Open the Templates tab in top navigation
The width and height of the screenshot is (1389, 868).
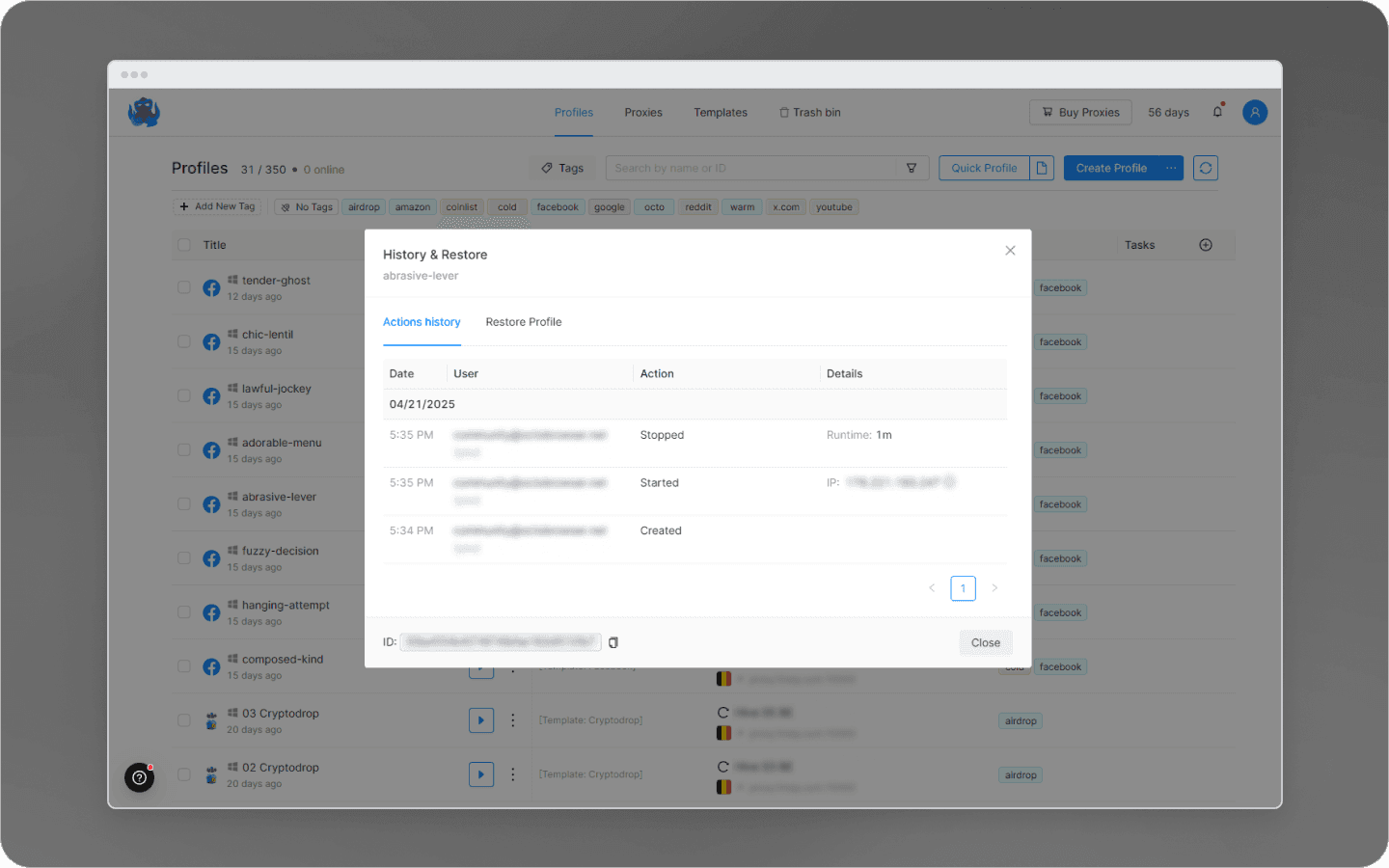tap(721, 113)
